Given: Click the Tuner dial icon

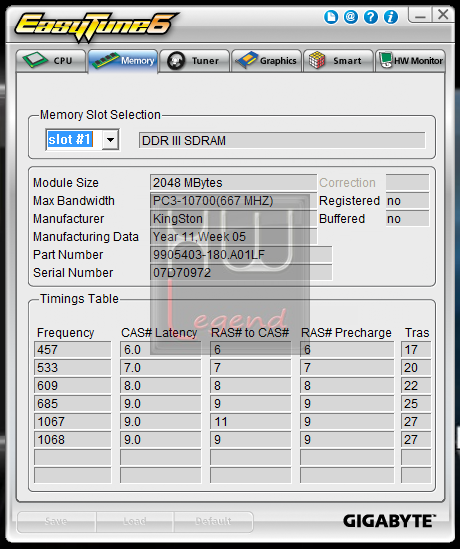Looking at the screenshot, I should pos(176,61).
